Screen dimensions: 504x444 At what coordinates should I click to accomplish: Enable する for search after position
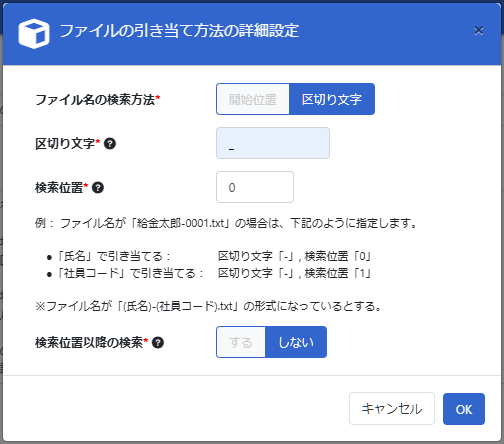tap(241, 342)
